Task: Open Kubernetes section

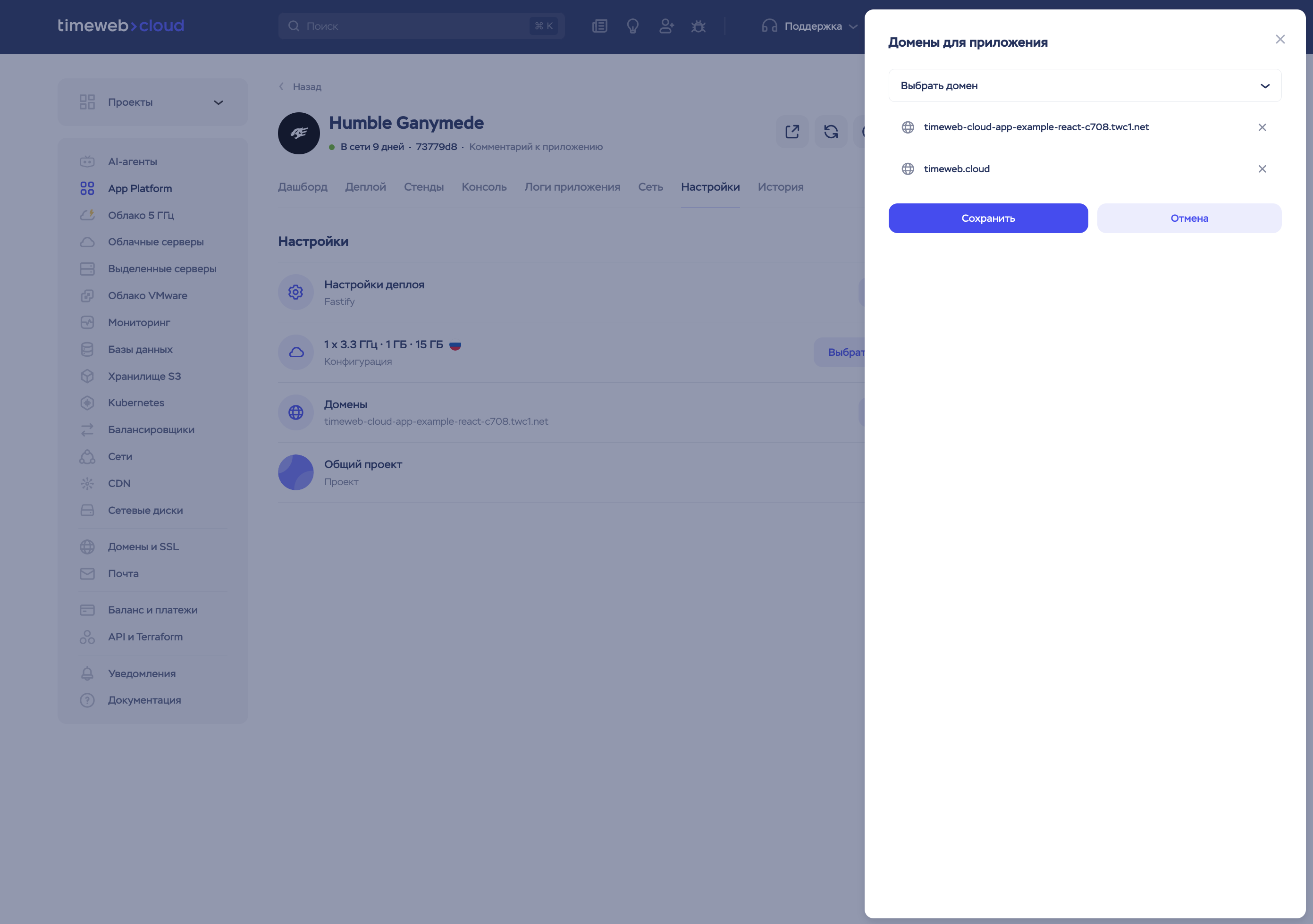Action: pos(136,403)
